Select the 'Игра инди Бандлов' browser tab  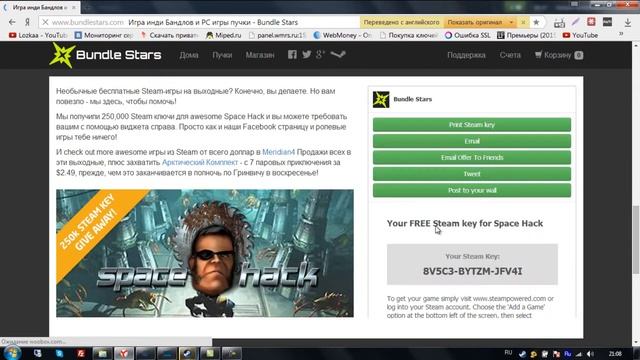point(40,7)
